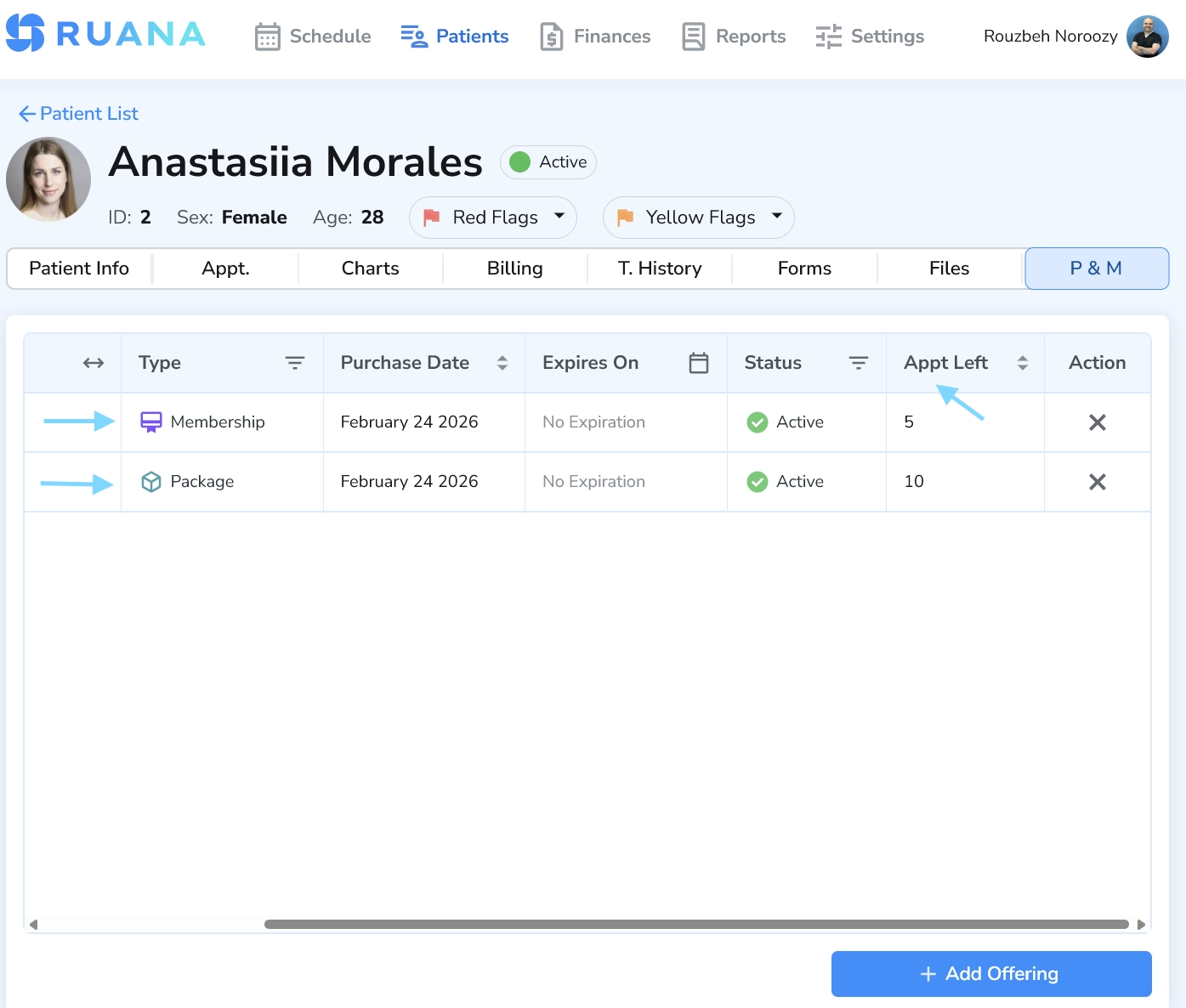Expand the Yellow Flags dropdown
The image size is (1186, 1008).
[699, 218]
